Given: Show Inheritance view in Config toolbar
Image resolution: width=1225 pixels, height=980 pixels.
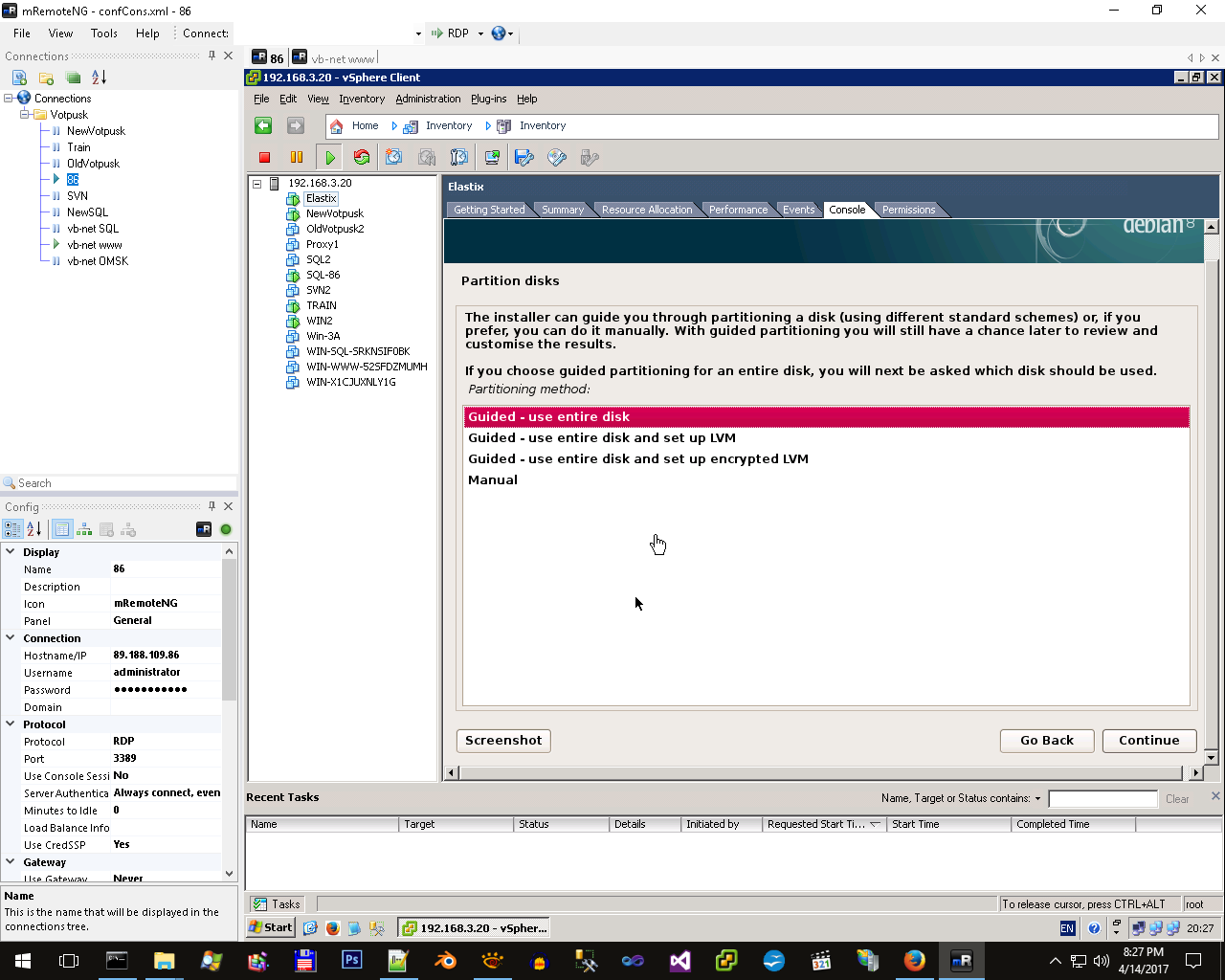Looking at the screenshot, I should [x=84, y=529].
